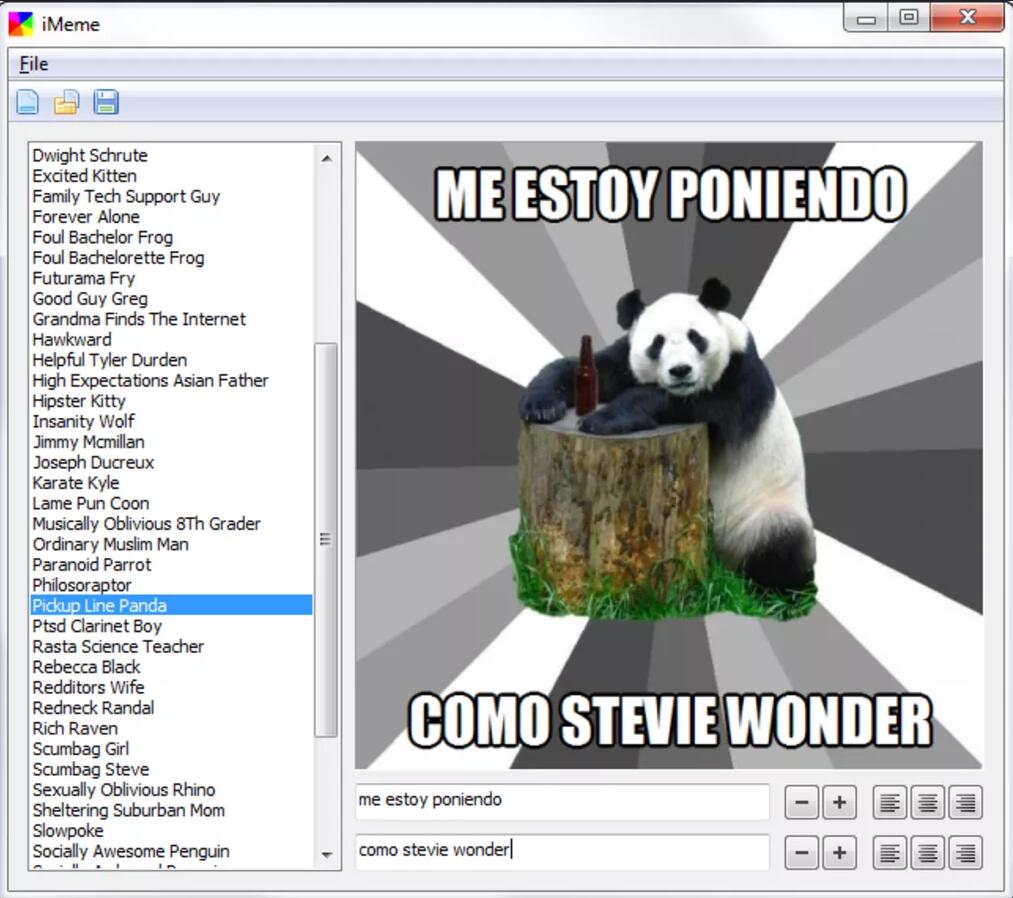This screenshot has height=898, width=1013.
Task: Click the Save floppy disk icon
Action: (106, 102)
